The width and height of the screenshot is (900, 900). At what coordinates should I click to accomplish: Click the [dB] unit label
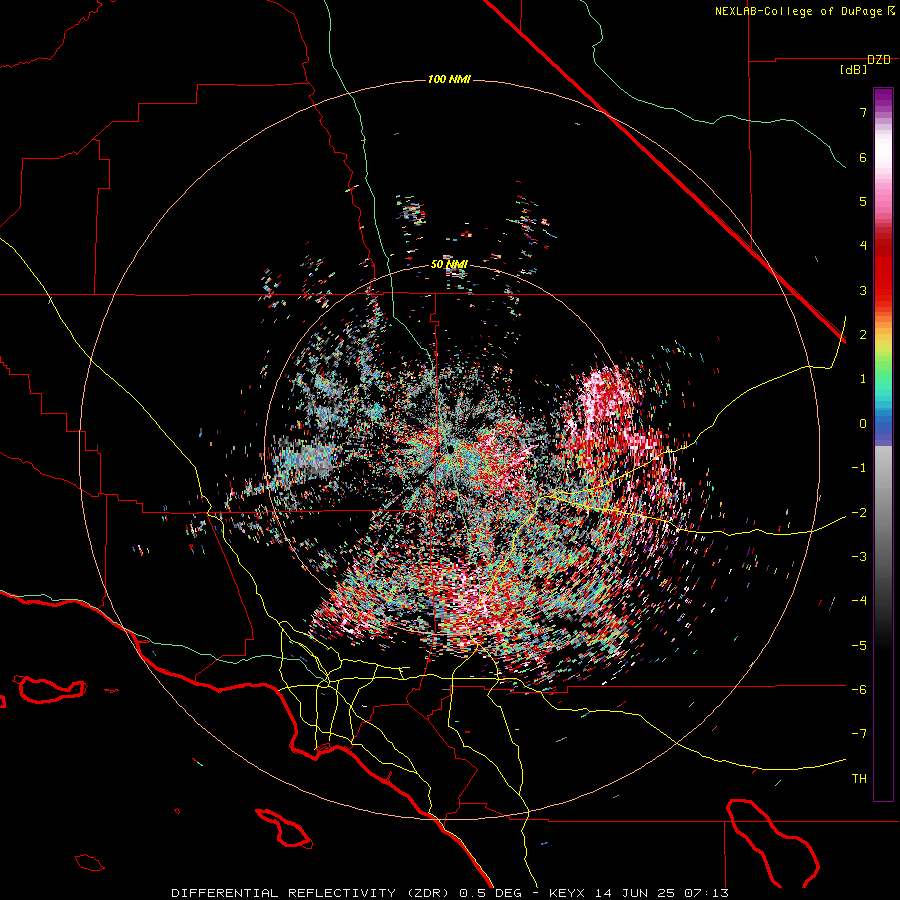(x=853, y=70)
